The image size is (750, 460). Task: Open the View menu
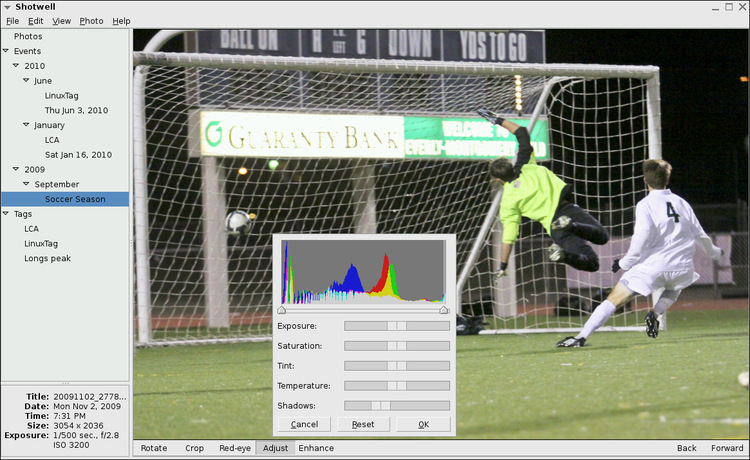(61, 21)
